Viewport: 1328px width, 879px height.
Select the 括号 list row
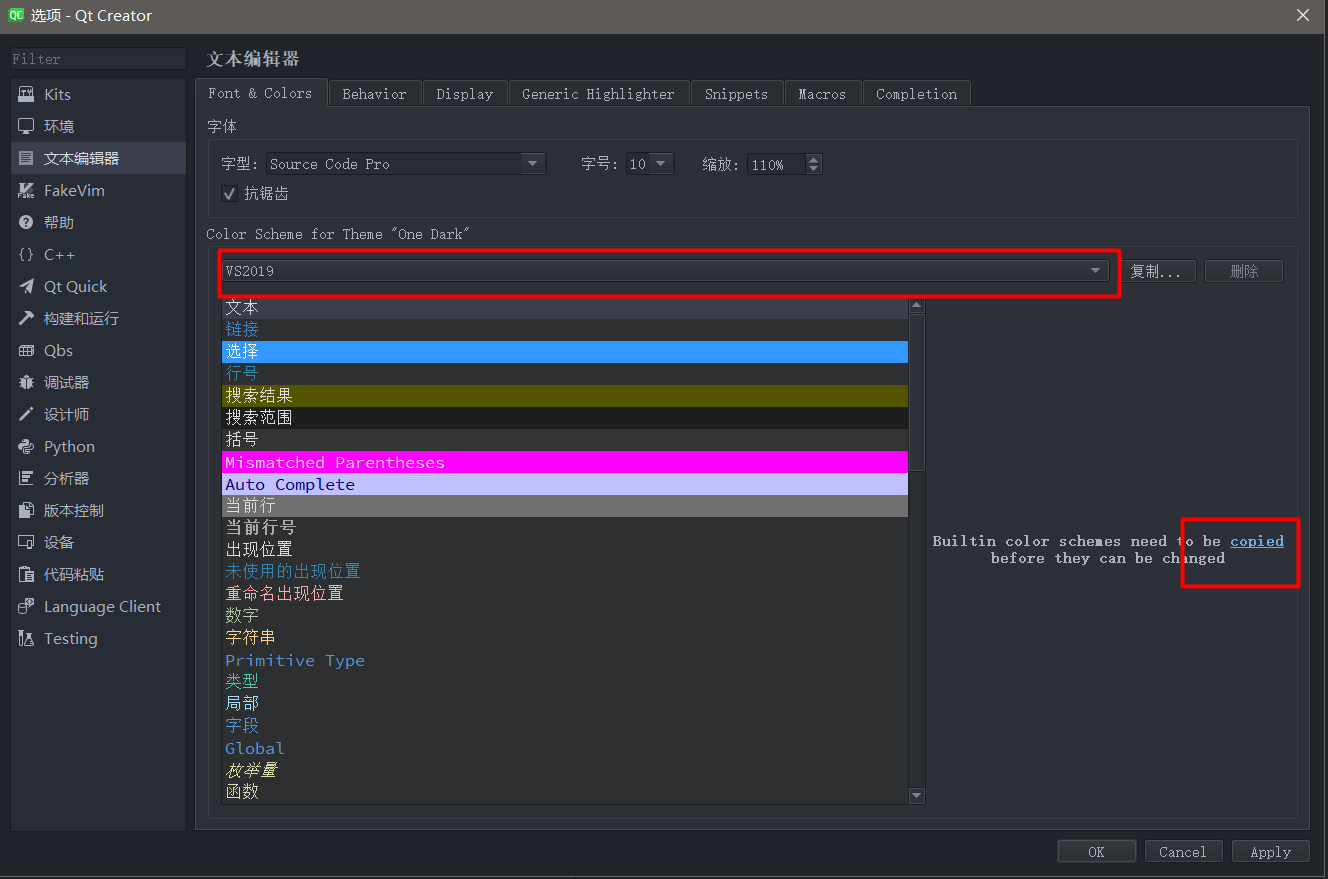coord(565,440)
